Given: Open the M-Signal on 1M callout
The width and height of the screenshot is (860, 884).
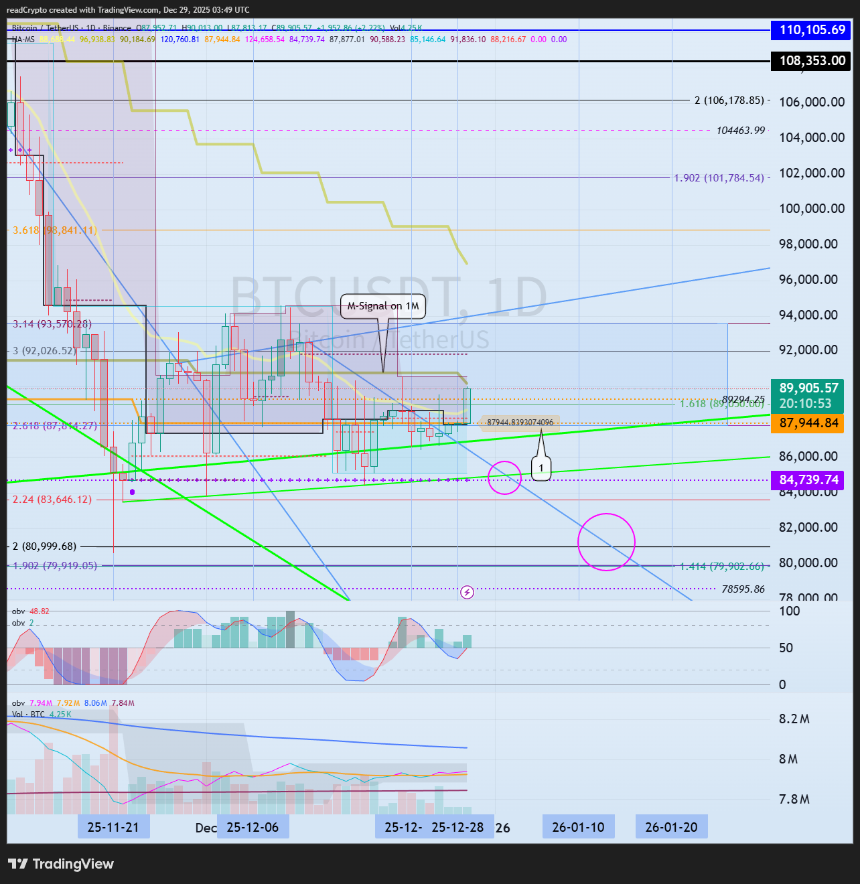Looking at the screenshot, I should tap(383, 306).
